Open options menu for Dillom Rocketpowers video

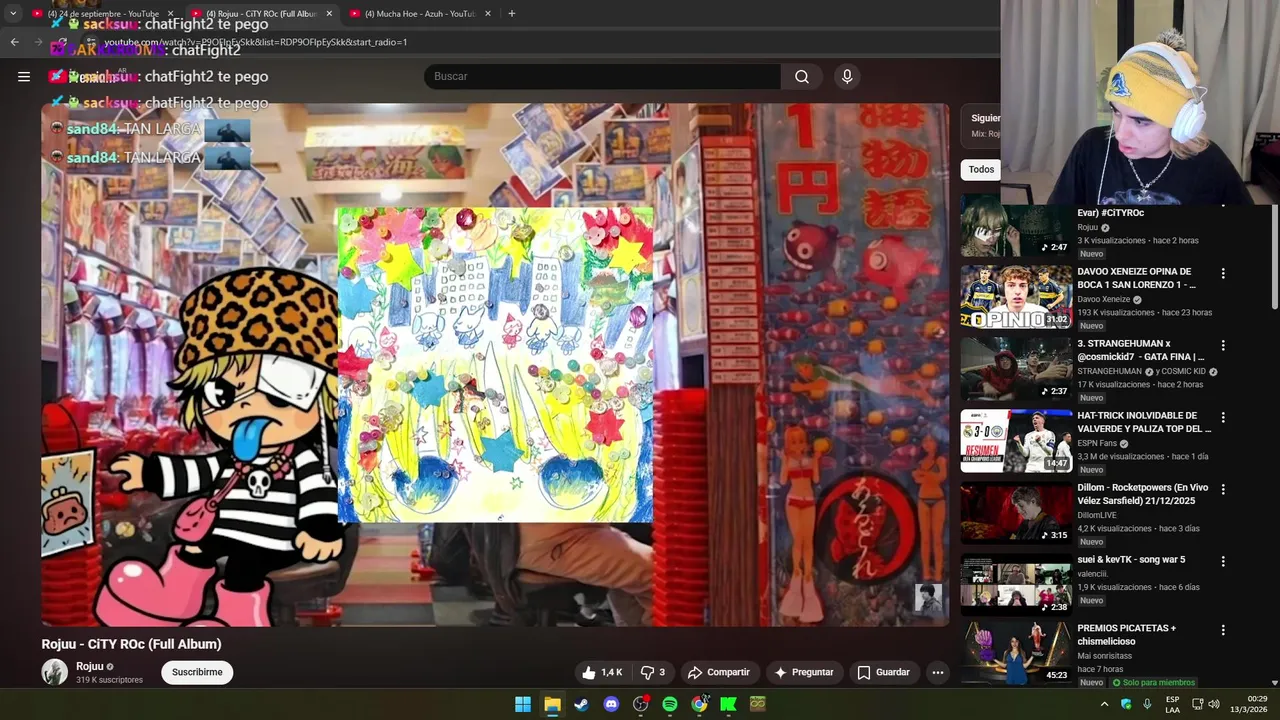tap(1222, 489)
